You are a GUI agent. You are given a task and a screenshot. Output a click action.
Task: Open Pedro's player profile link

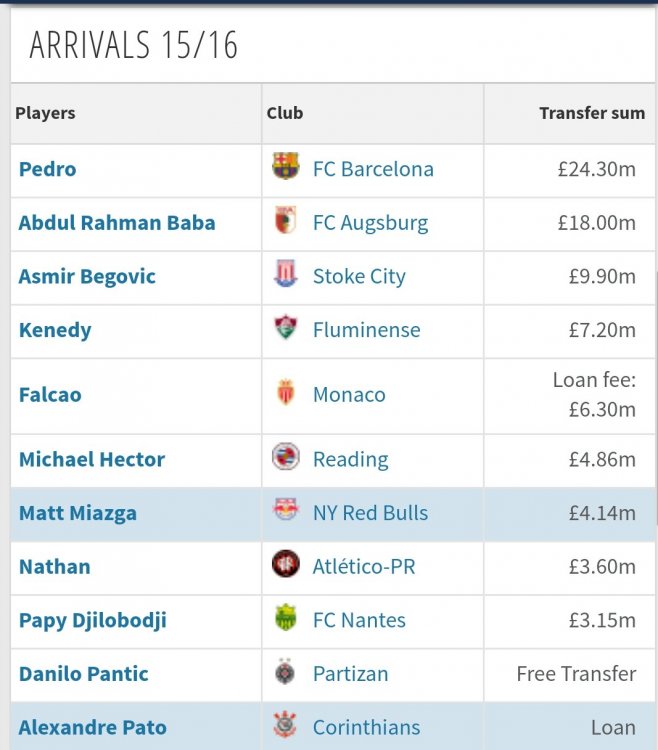pyautogui.click(x=47, y=169)
